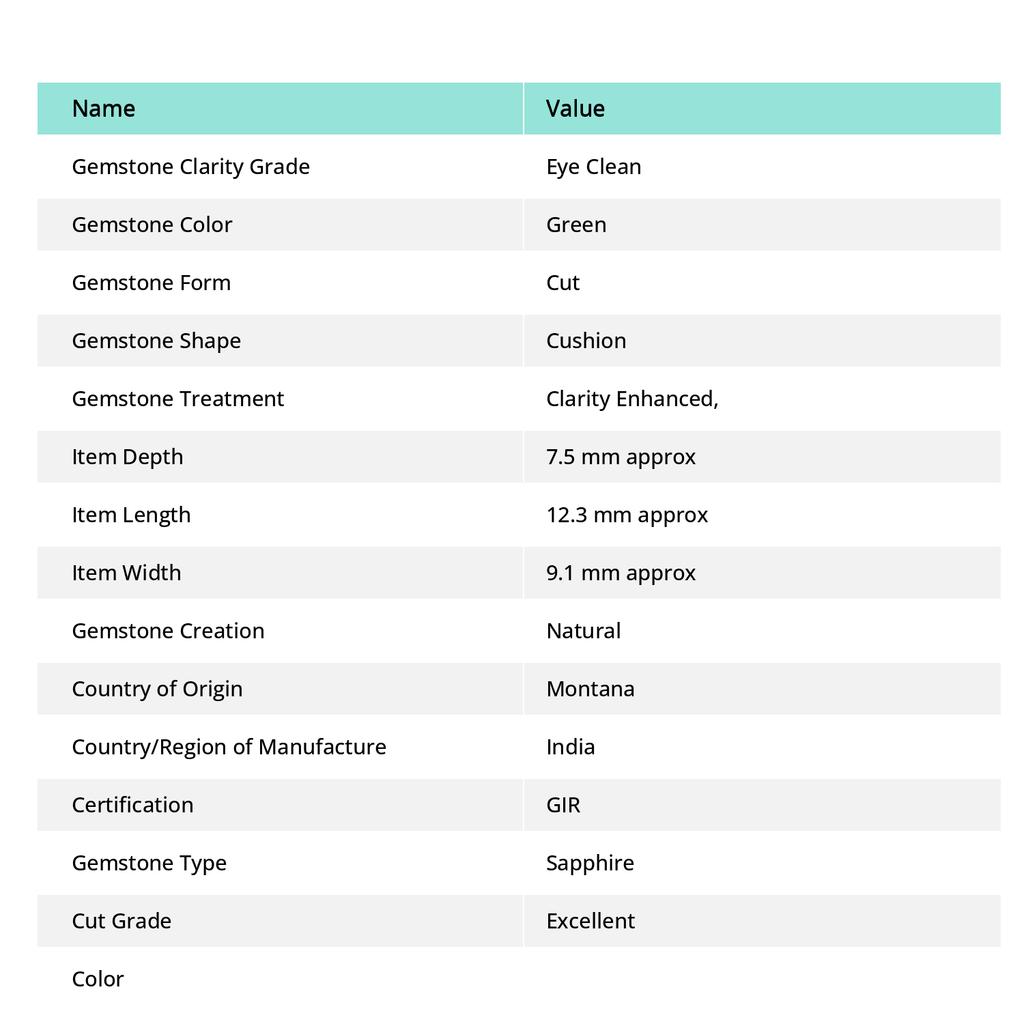The image size is (1024, 1024).
Task: Select the Item Depth label
Action: (128, 457)
